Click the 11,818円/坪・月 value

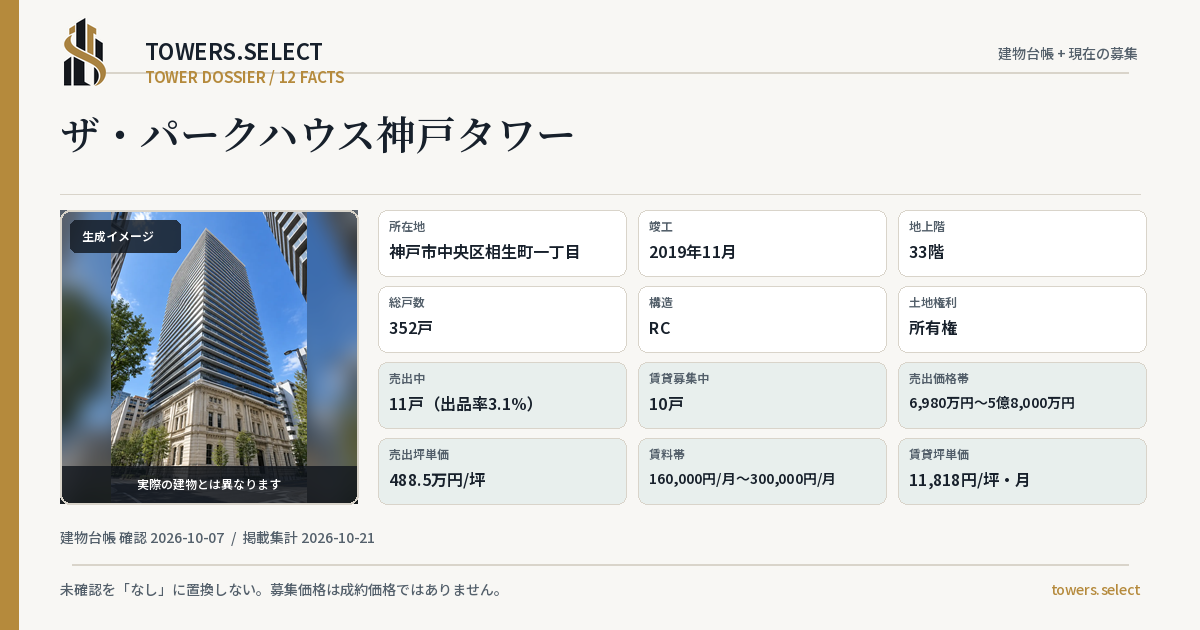click(x=970, y=480)
